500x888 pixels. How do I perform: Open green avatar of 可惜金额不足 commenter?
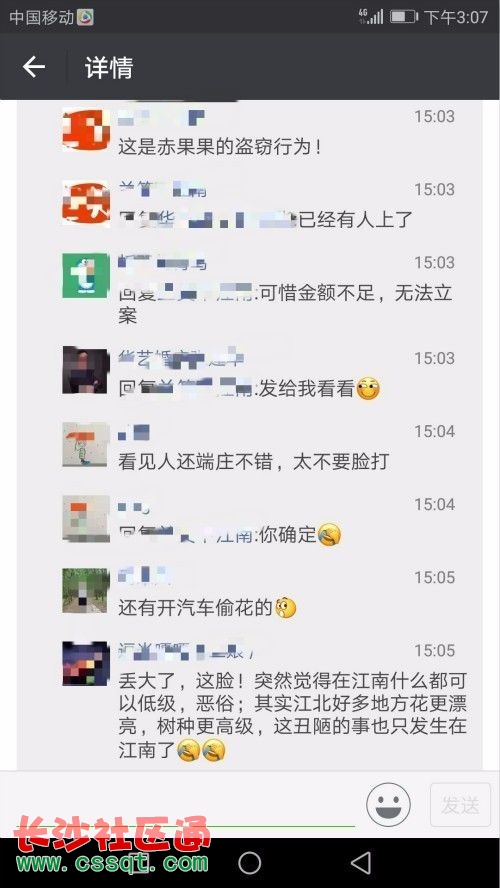click(x=86, y=276)
